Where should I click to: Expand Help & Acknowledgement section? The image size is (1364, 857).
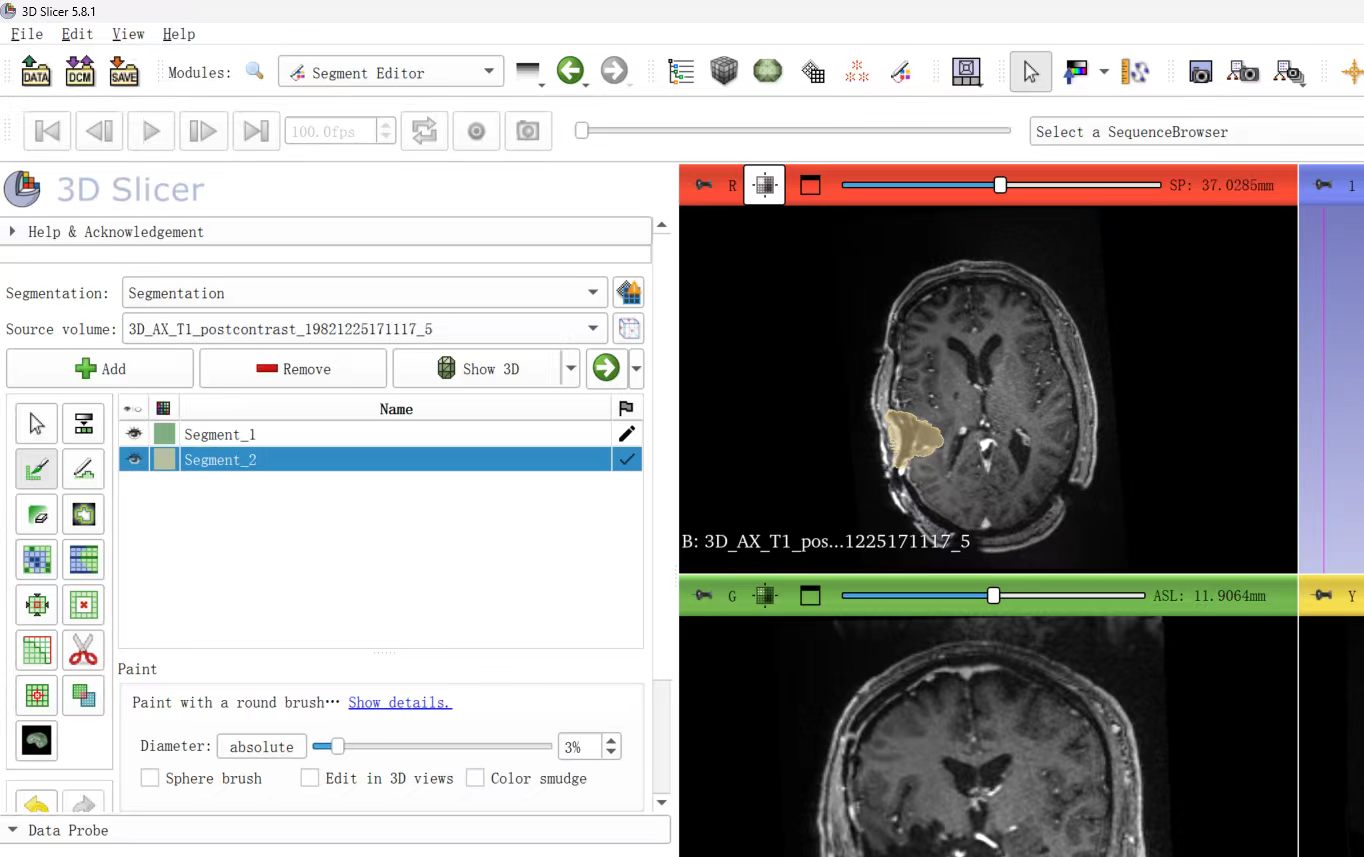coord(327,231)
